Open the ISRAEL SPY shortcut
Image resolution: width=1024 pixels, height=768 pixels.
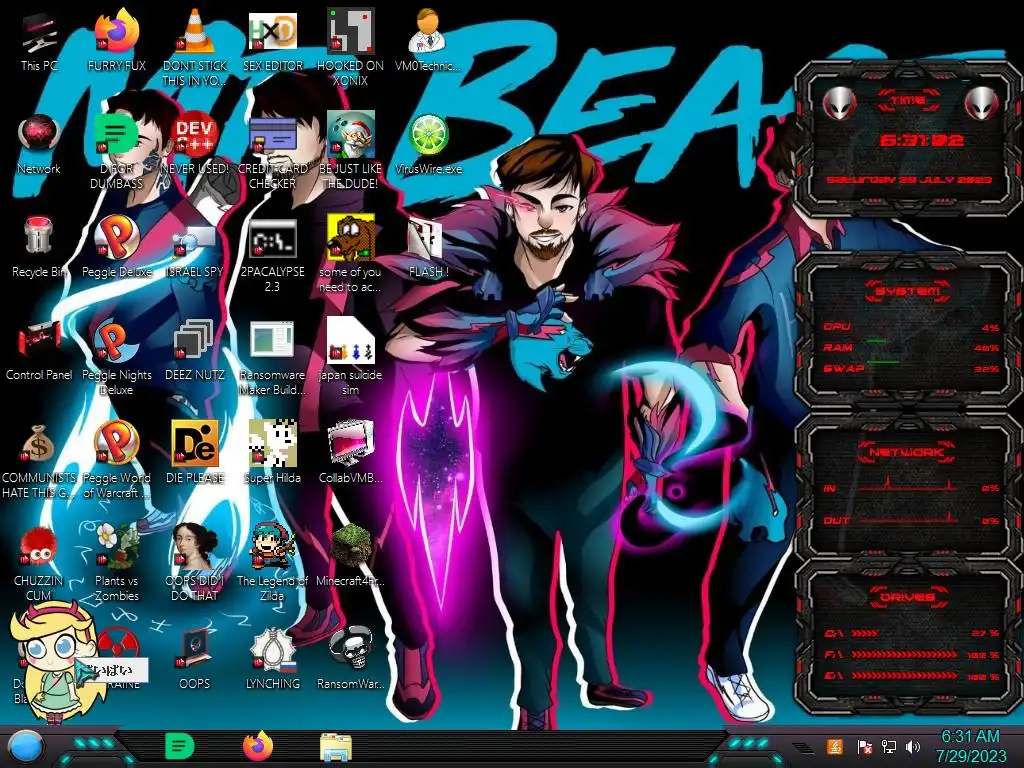195,240
